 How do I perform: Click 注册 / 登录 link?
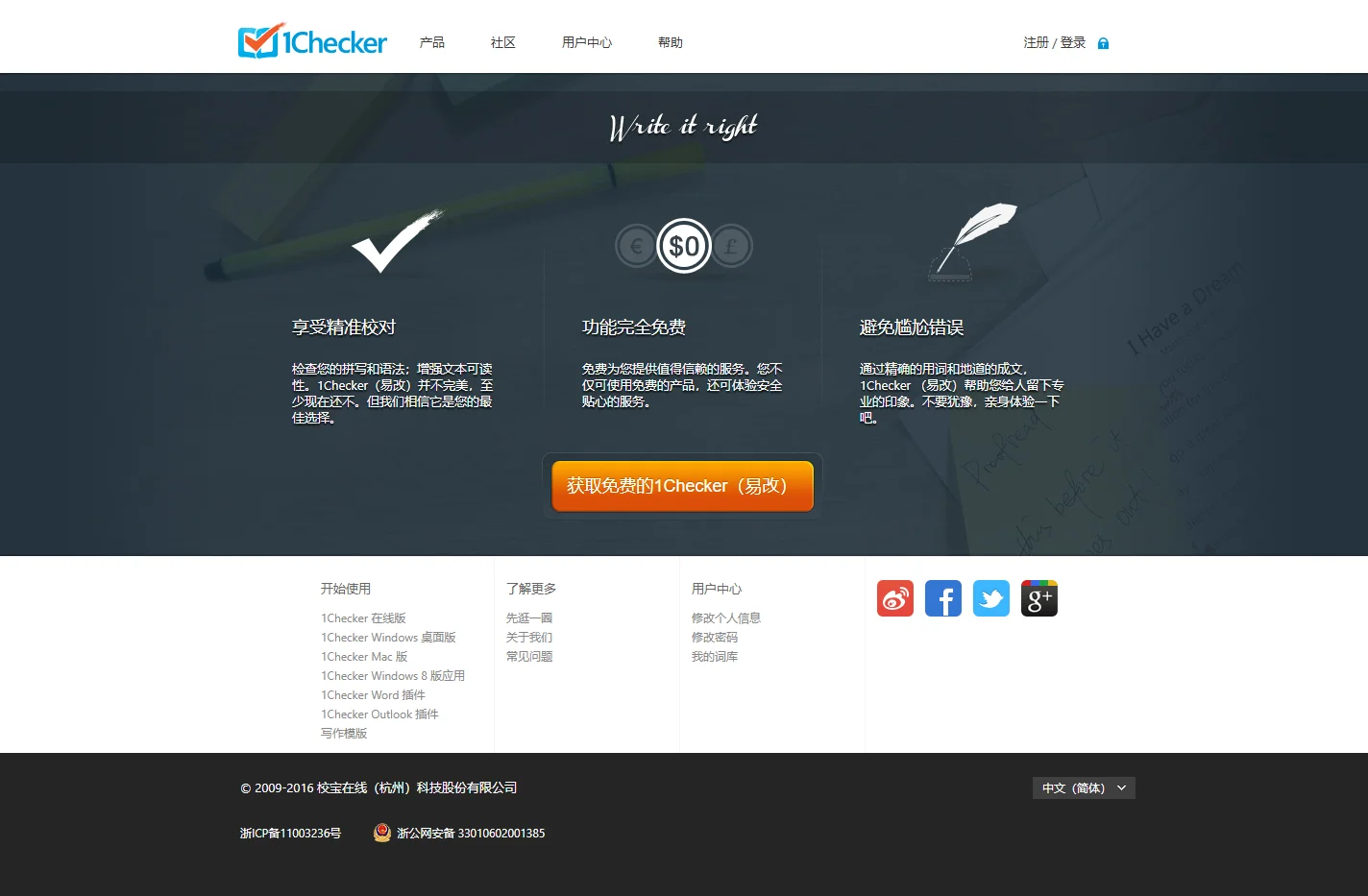pyautogui.click(x=1055, y=42)
